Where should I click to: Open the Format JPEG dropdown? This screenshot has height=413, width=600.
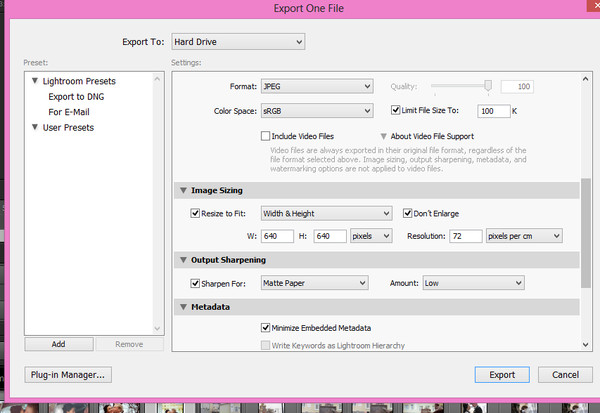[317, 87]
